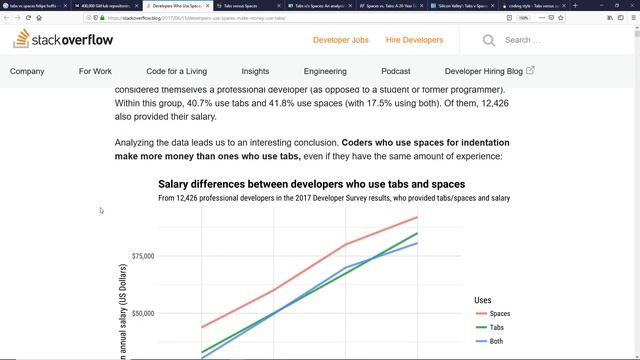640x360 pixels.
Task: Go forward with the browser forward arrow
Action: click(18, 18)
